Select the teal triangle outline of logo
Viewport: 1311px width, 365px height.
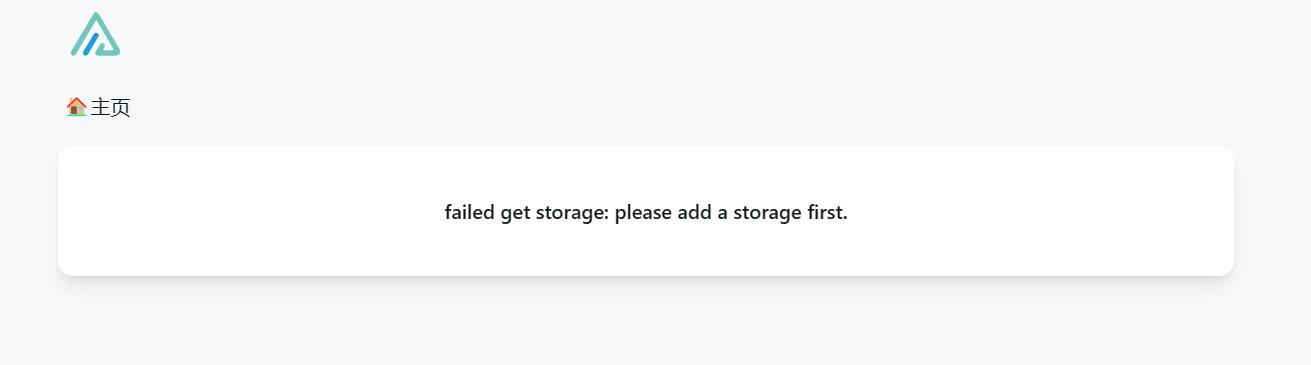pos(95,34)
